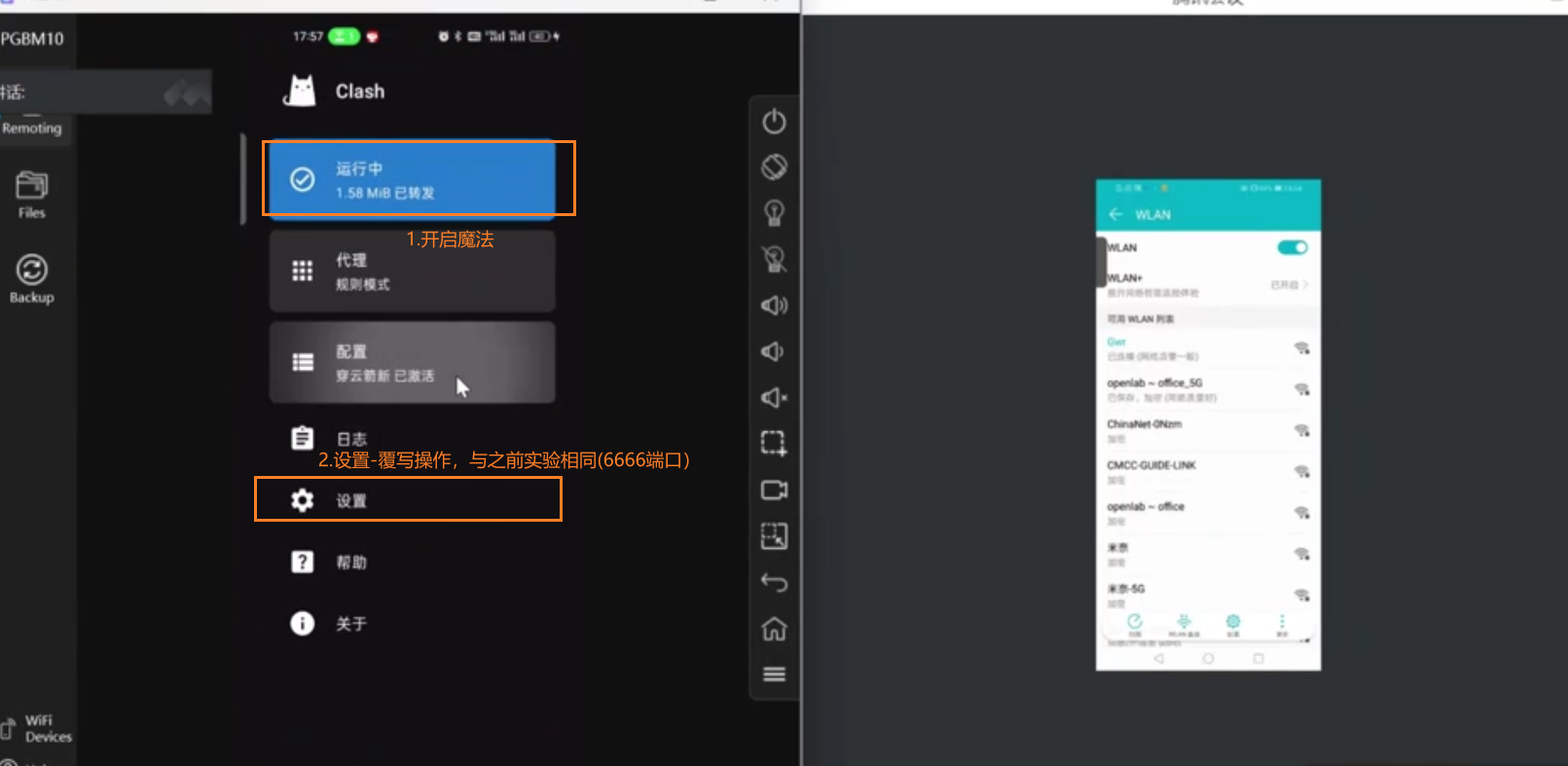The width and height of the screenshot is (1568, 766).
Task: Select the ChinaNet-0Nzm network
Action: coord(1208,430)
